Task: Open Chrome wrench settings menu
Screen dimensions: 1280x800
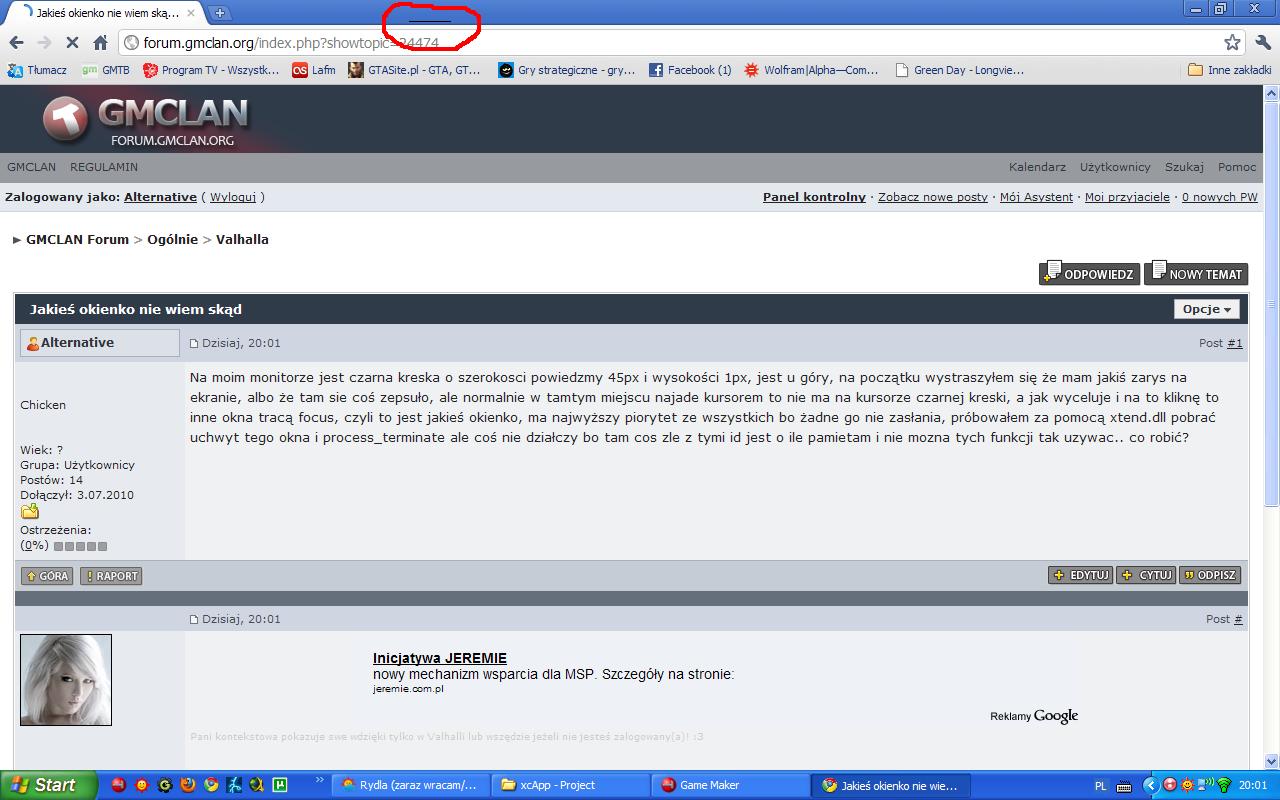Action: (1263, 43)
